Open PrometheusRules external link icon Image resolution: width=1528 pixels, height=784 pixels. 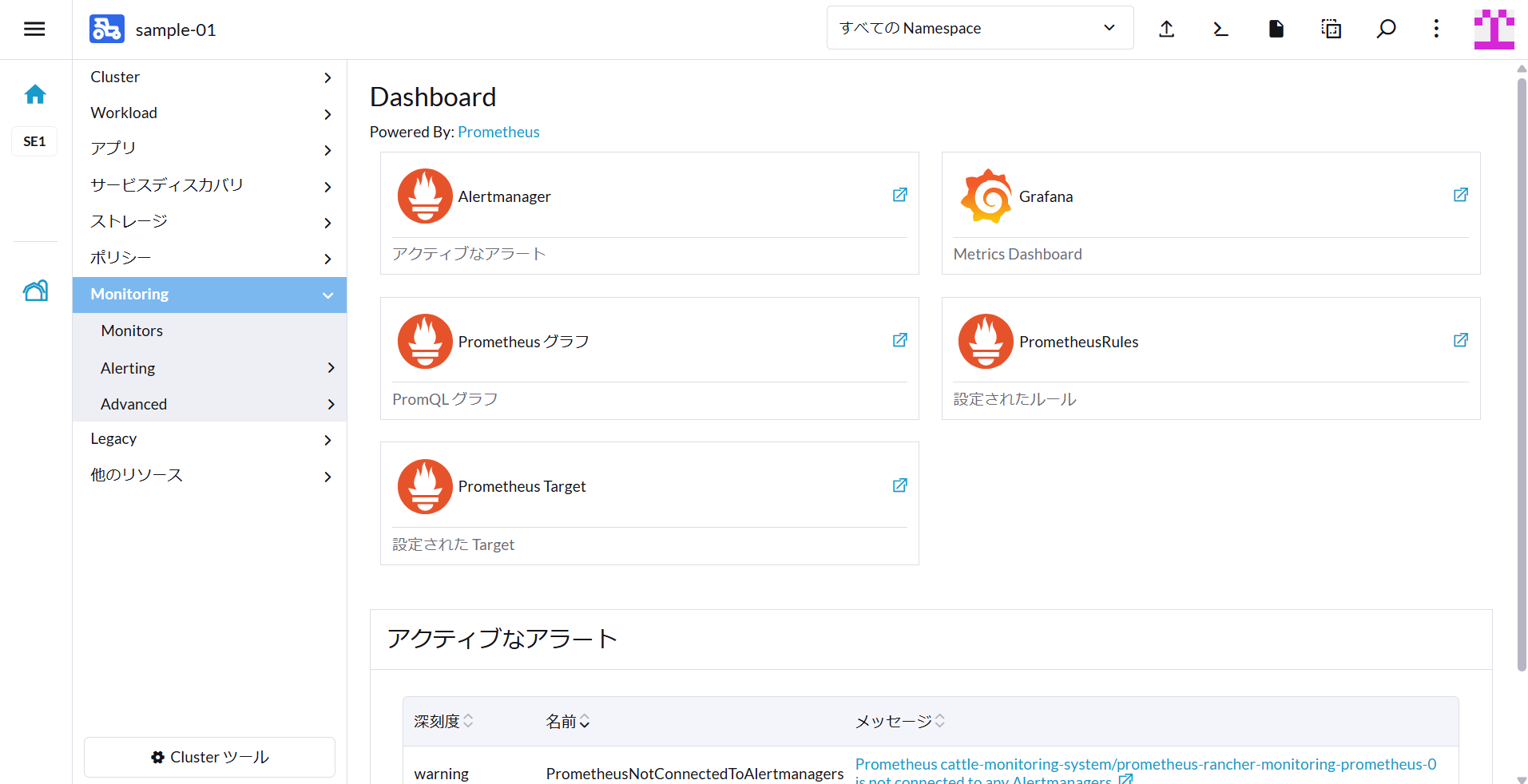1461,340
